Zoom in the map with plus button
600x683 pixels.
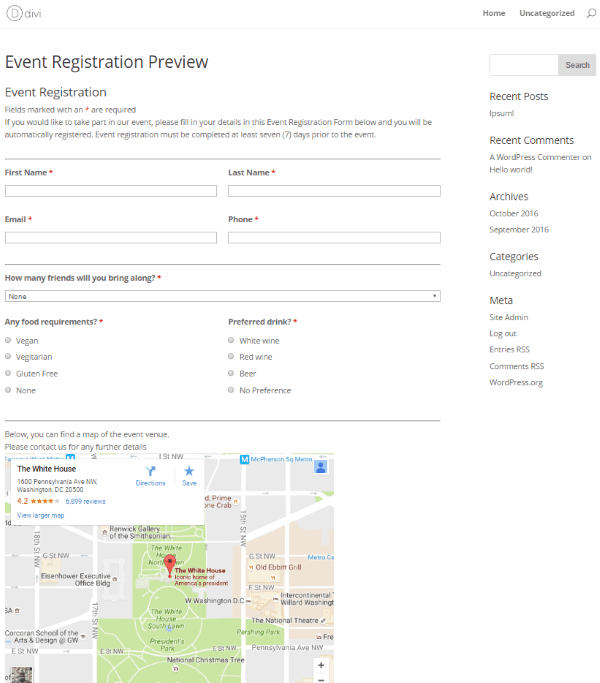pos(321,665)
